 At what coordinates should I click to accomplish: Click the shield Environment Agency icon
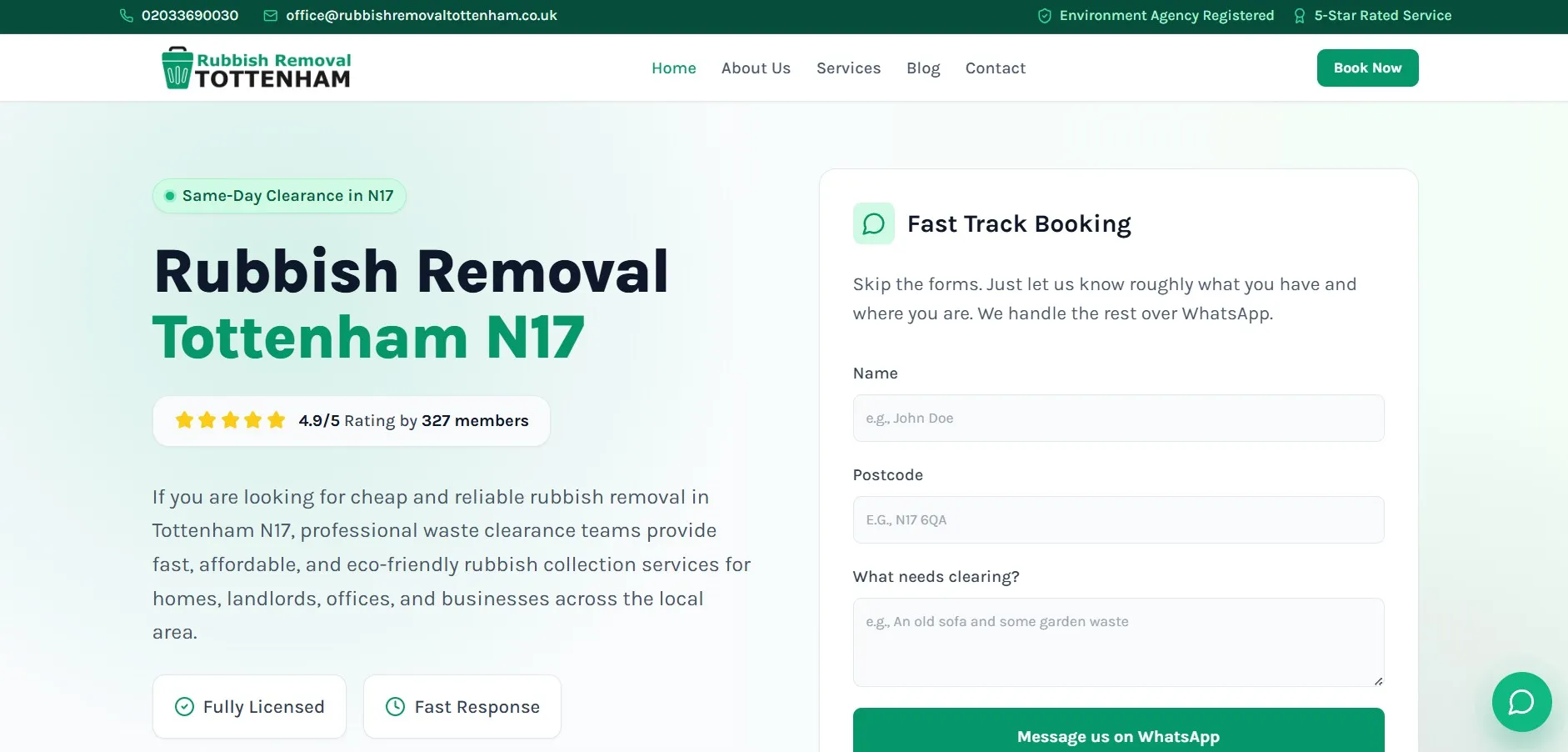pos(1044,16)
